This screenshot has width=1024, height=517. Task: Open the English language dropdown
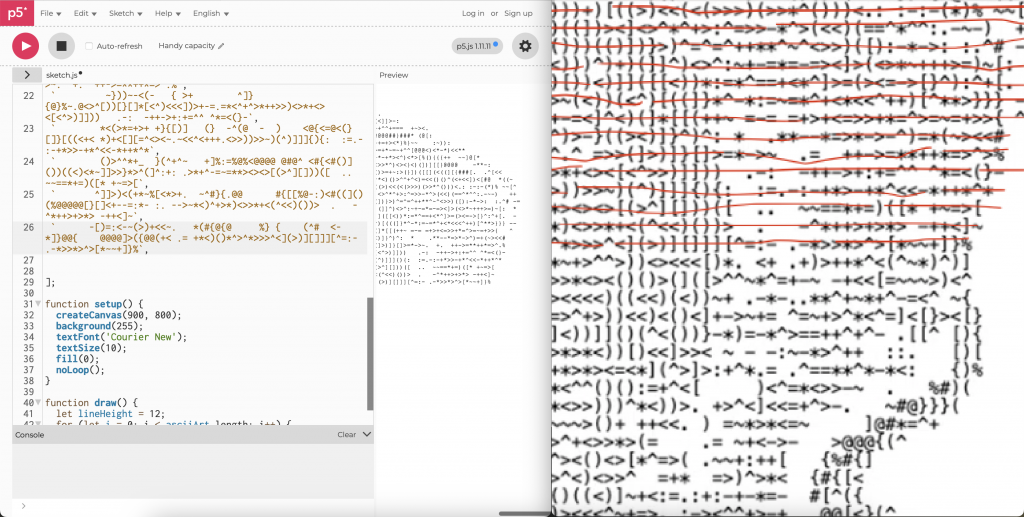click(x=210, y=13)
